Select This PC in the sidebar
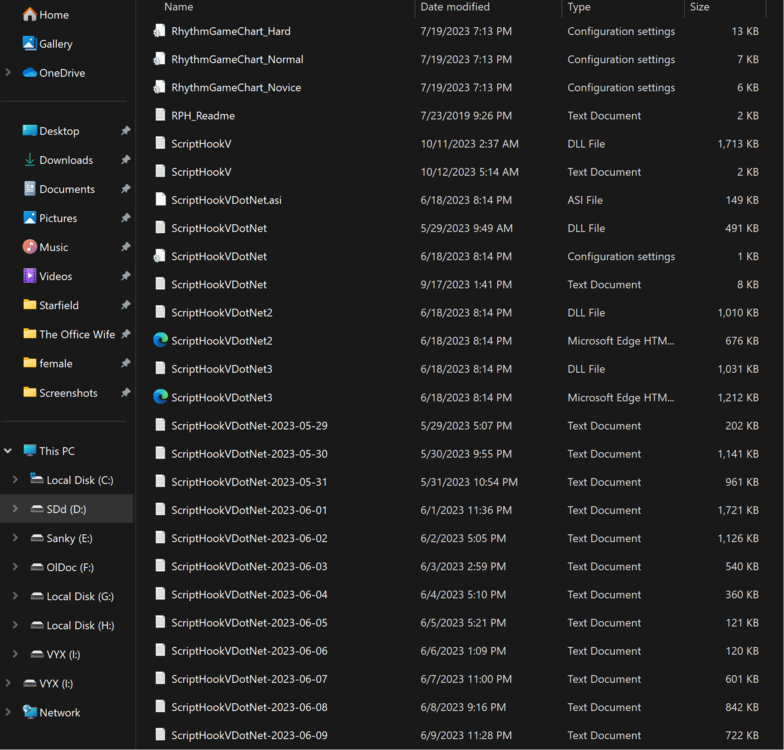This screenshot has height=750, width=784. pos(49,450)
